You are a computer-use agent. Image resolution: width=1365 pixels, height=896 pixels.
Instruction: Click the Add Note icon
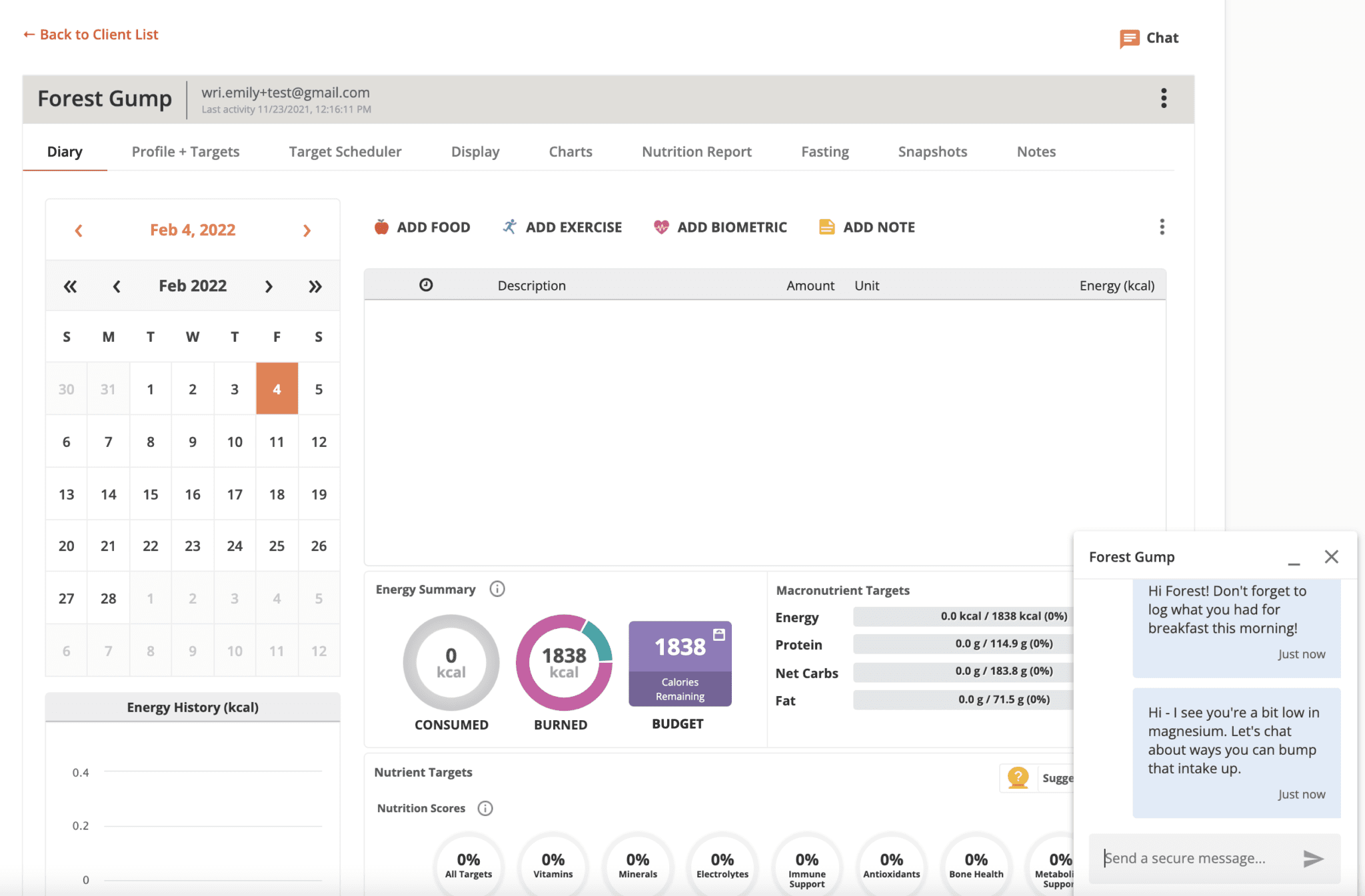point(826,227)
